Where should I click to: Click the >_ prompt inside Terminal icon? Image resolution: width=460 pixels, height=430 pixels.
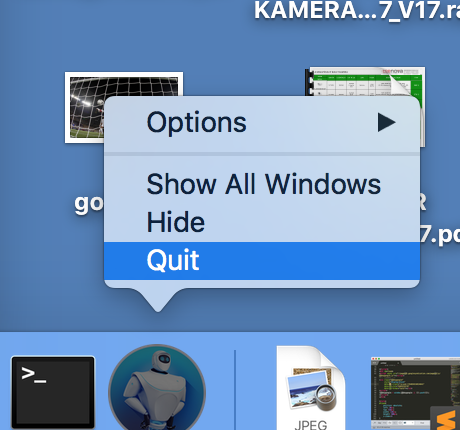coord(33,374)
